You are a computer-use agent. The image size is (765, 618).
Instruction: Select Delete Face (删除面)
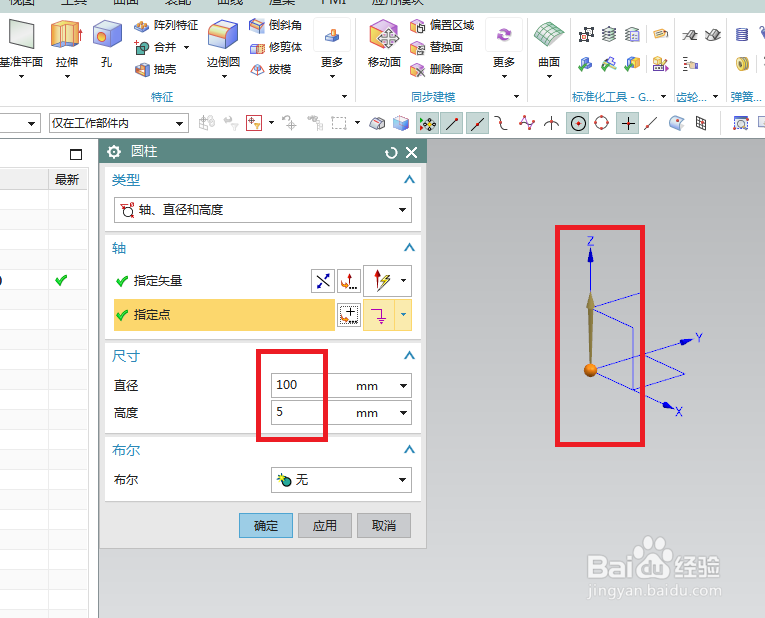(437, 69)
